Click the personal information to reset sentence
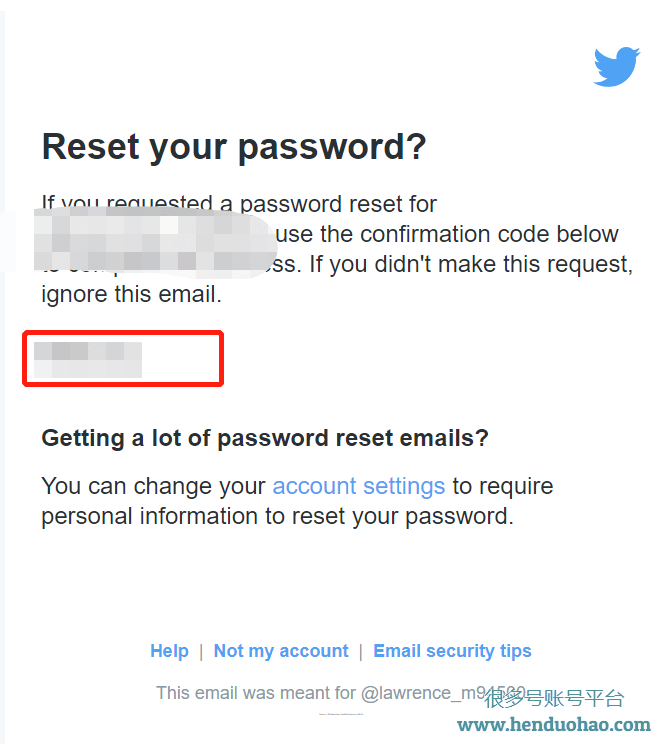This screenshot has width=664, height=744. coord(278,516)
